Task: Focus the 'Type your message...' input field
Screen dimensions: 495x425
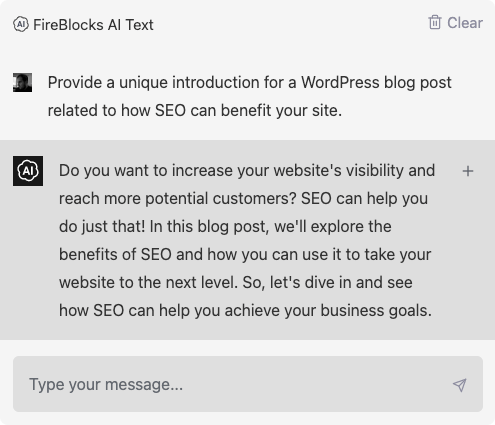Action: (x=248, y=384)
